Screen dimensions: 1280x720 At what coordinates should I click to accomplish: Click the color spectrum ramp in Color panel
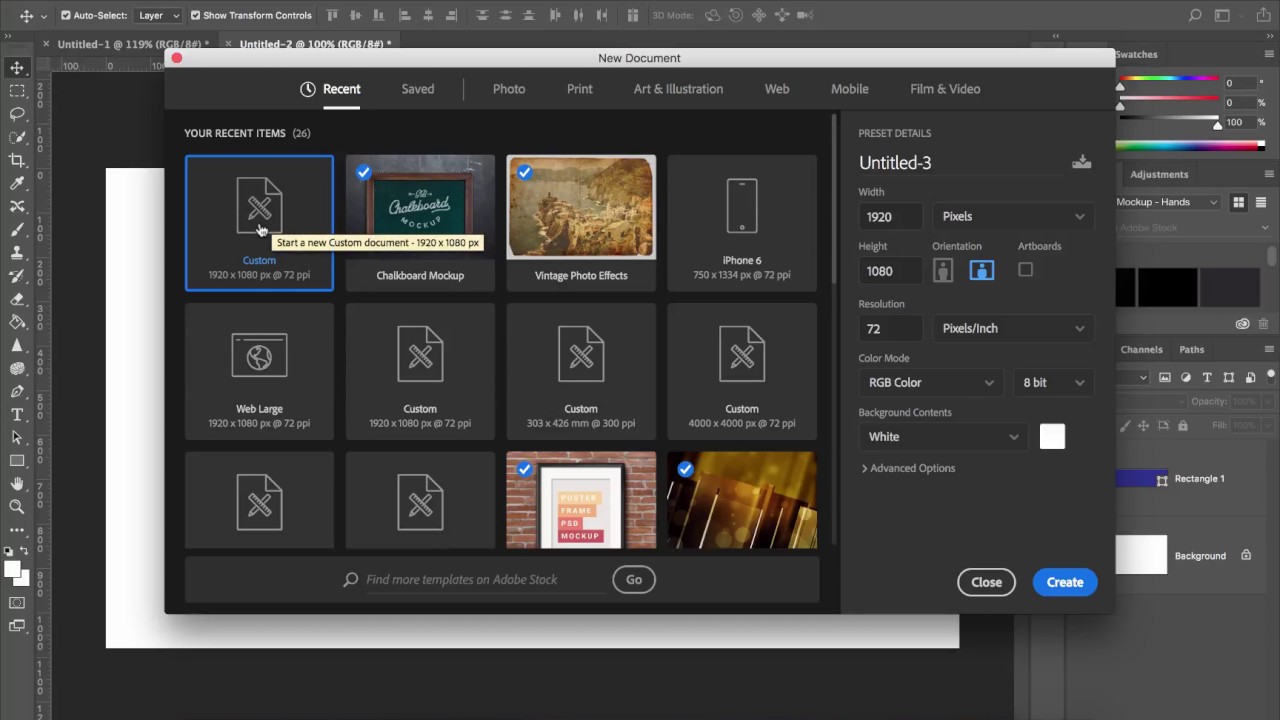tap(1189, 146)
